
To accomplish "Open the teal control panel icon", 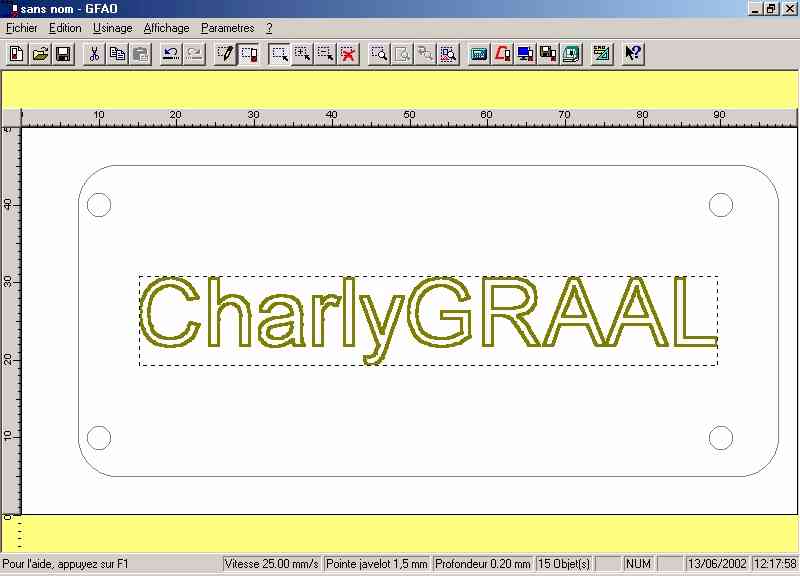I will [x=479, y=54].
